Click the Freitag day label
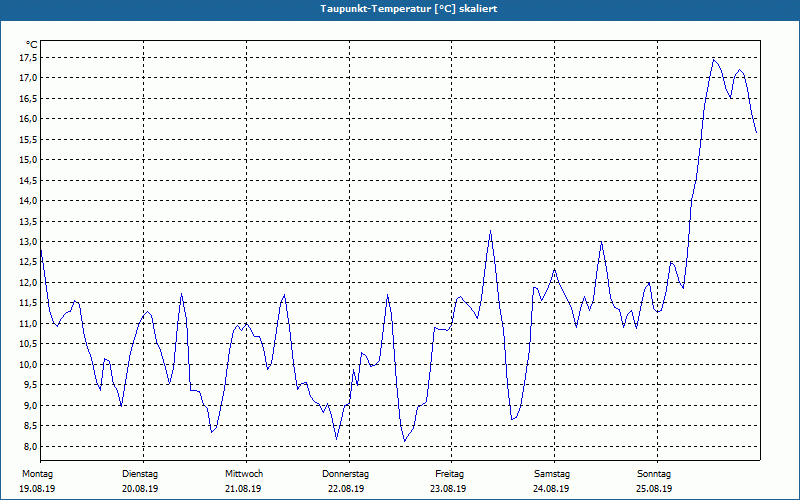800x500 pixels. (x=449, y=474)
